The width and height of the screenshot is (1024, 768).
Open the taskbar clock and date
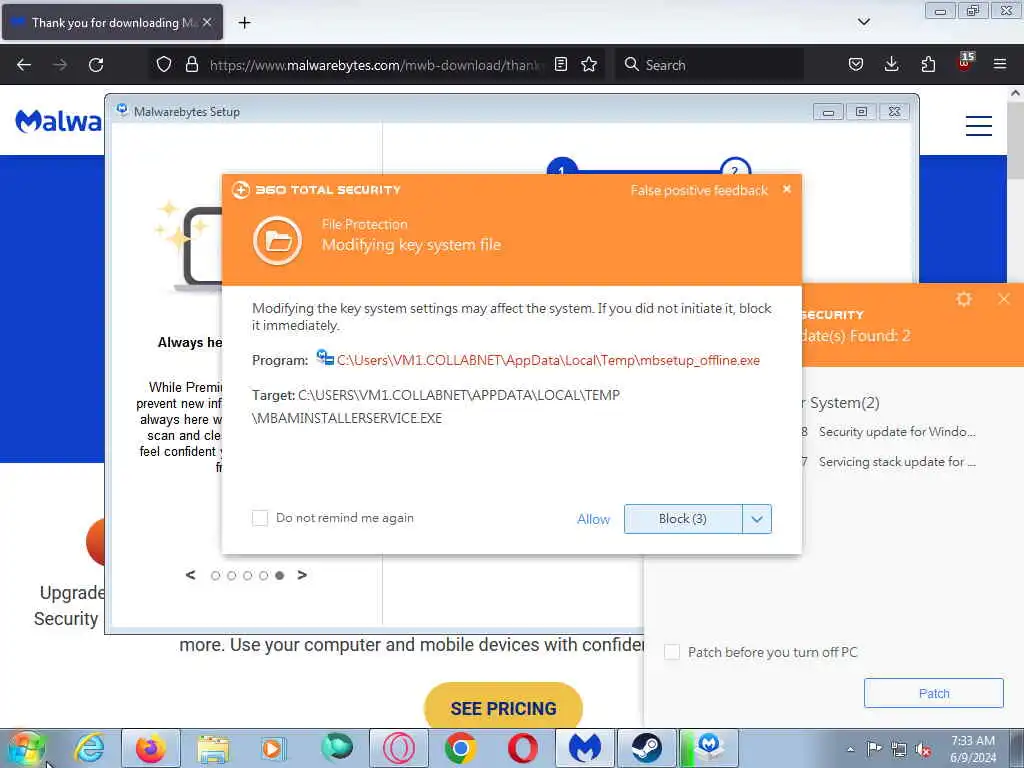click(x=973, y=749)
